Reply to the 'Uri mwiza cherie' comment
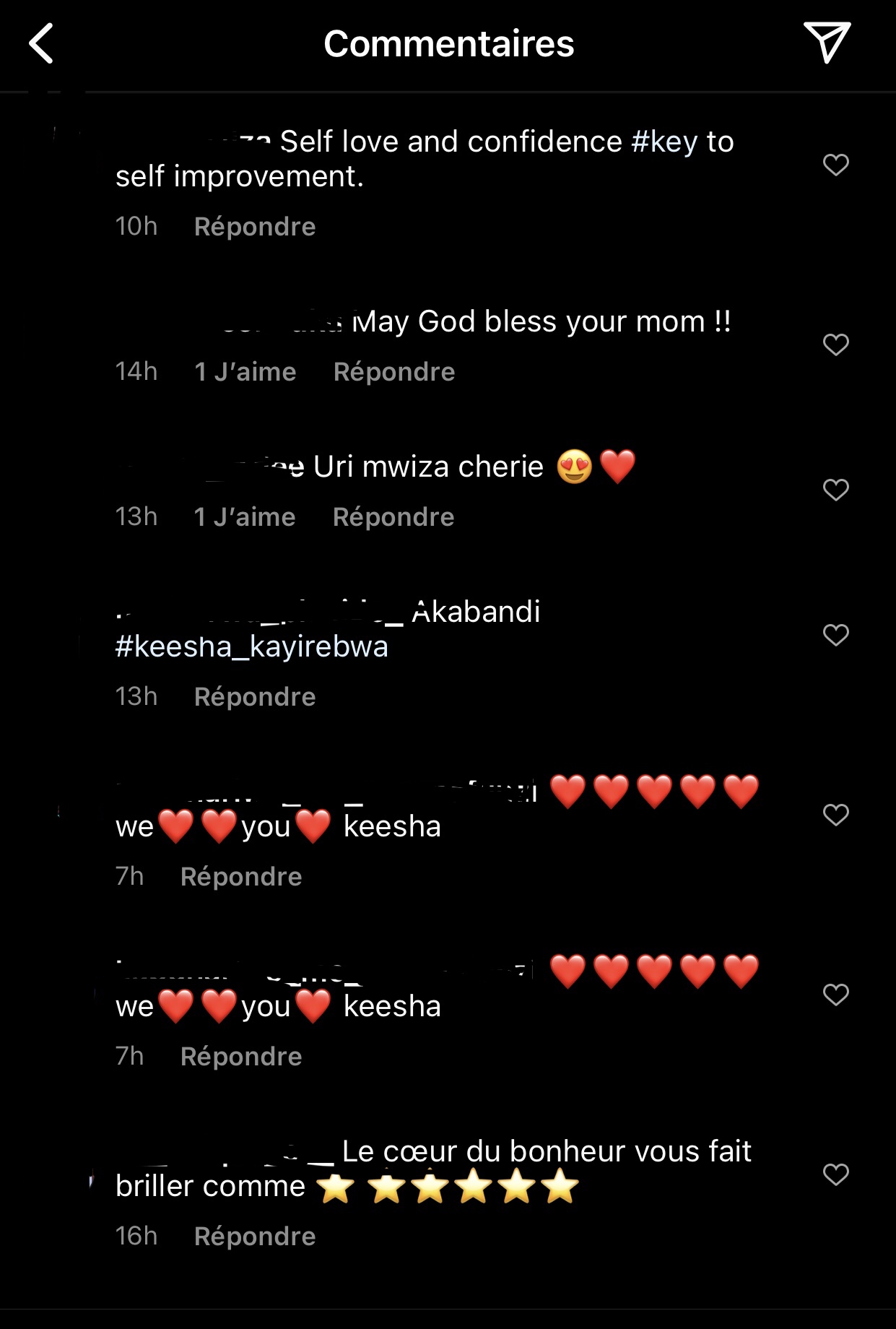The image size is (896, 1329). point(393,517)
